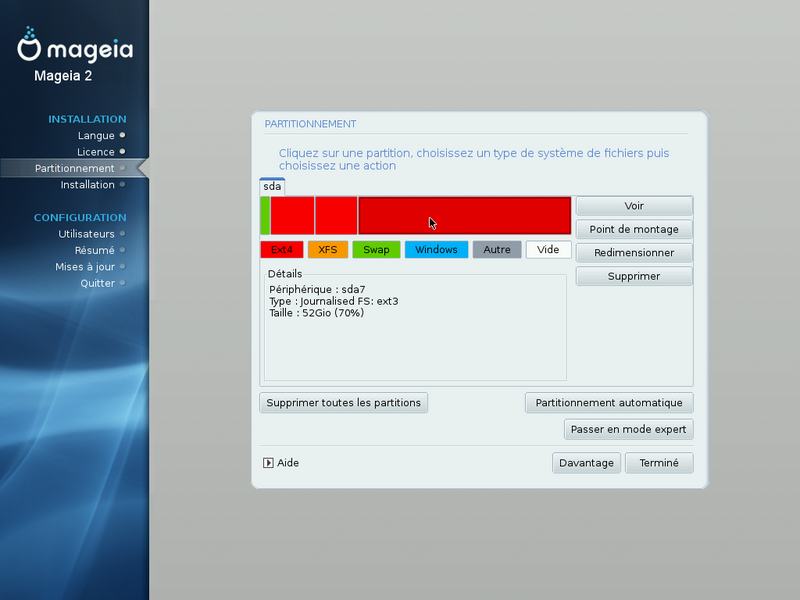Choose the Autre filesystem type
This screenshot has height=600, width=800.
pos(497,249)
